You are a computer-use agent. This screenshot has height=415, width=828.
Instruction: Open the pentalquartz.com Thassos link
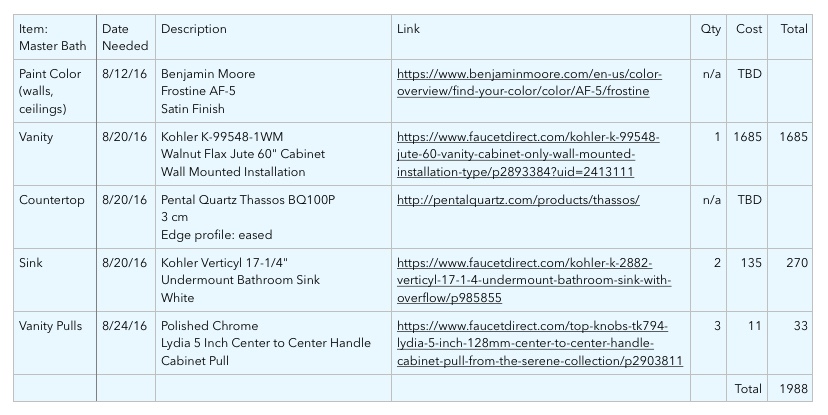(518, 200)
